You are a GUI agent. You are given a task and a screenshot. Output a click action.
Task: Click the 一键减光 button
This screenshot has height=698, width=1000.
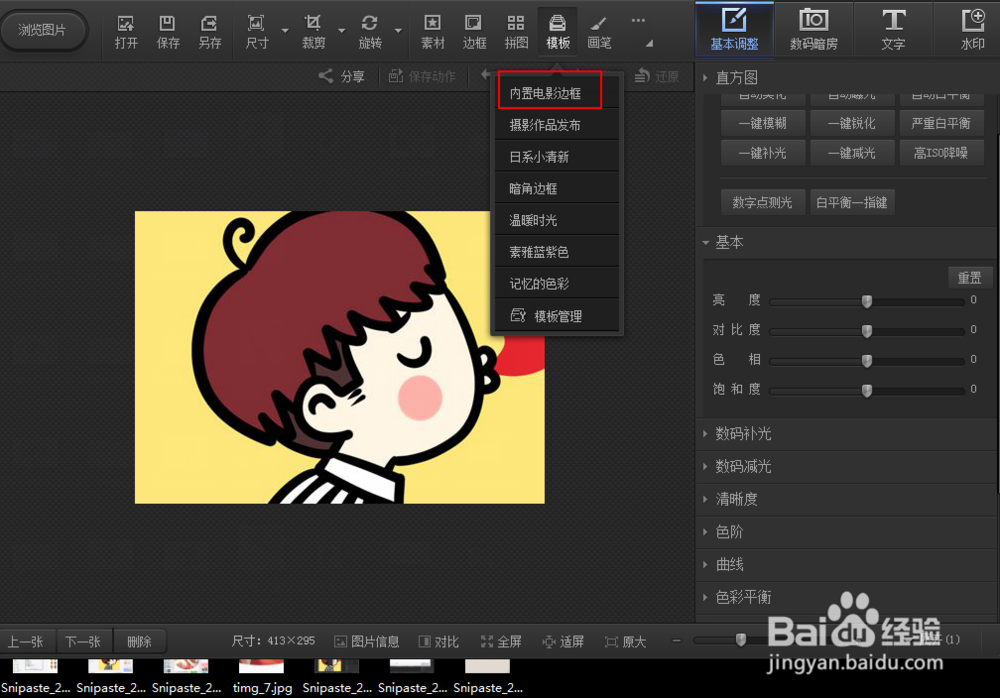pos(851,153)
